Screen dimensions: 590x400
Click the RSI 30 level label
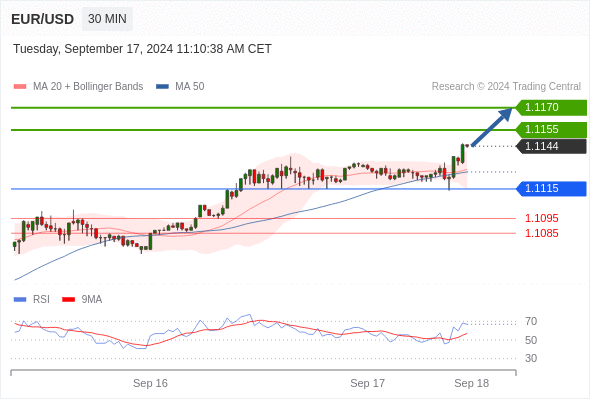coord(531,358)
